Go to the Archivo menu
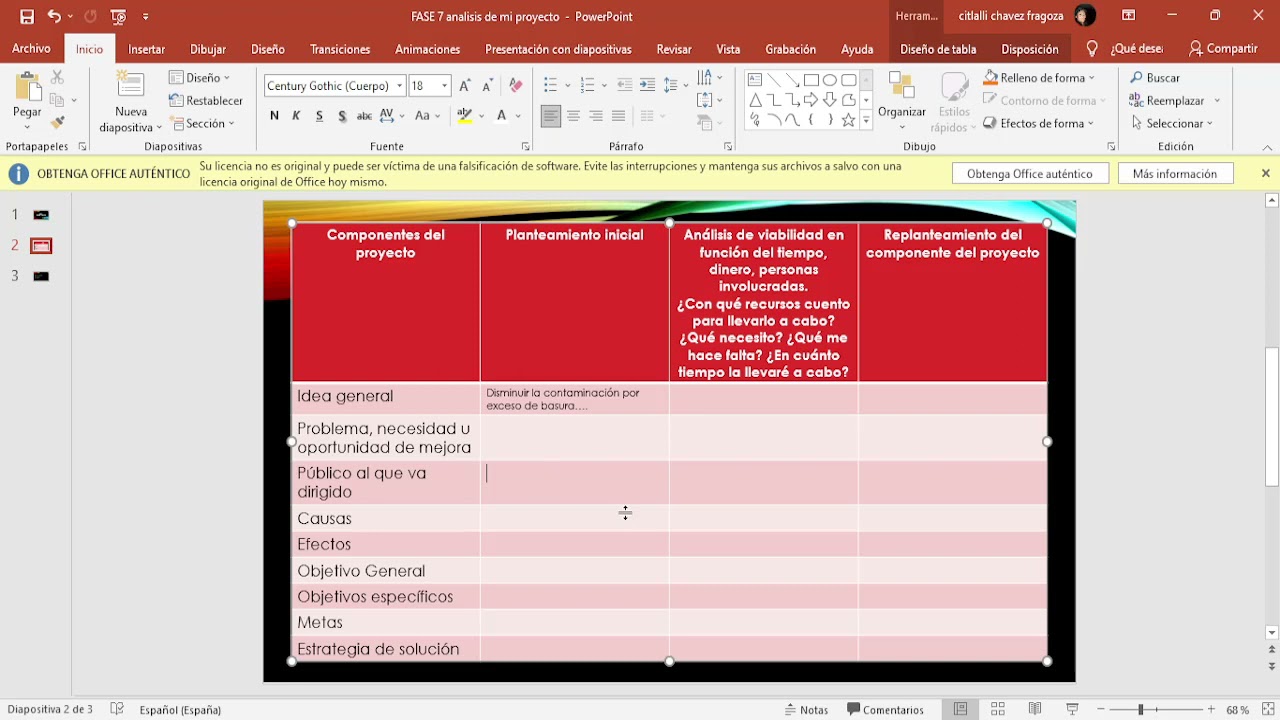 click(31, 49)
